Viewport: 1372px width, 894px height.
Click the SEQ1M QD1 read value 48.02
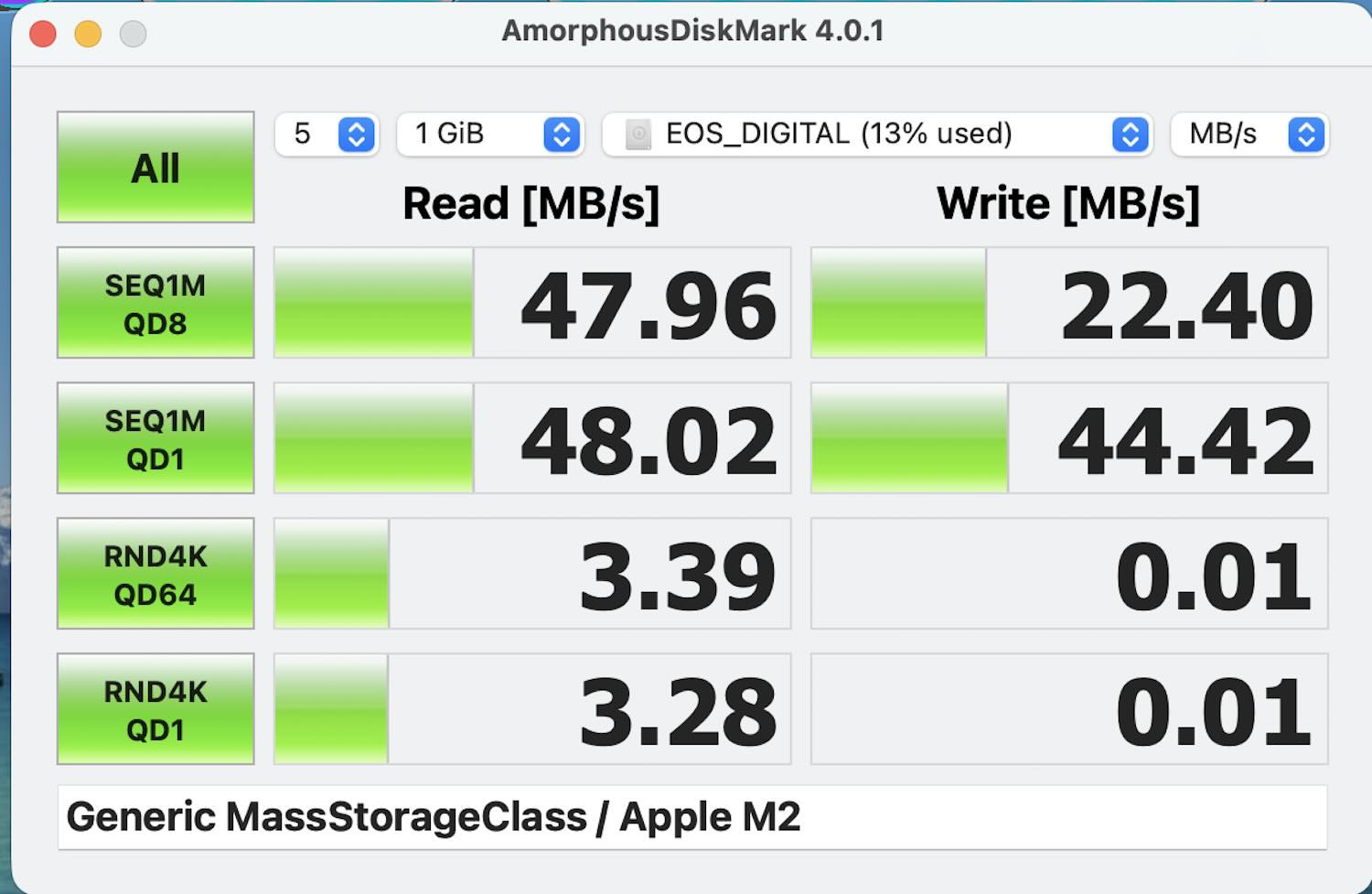[x=648, y=440]
